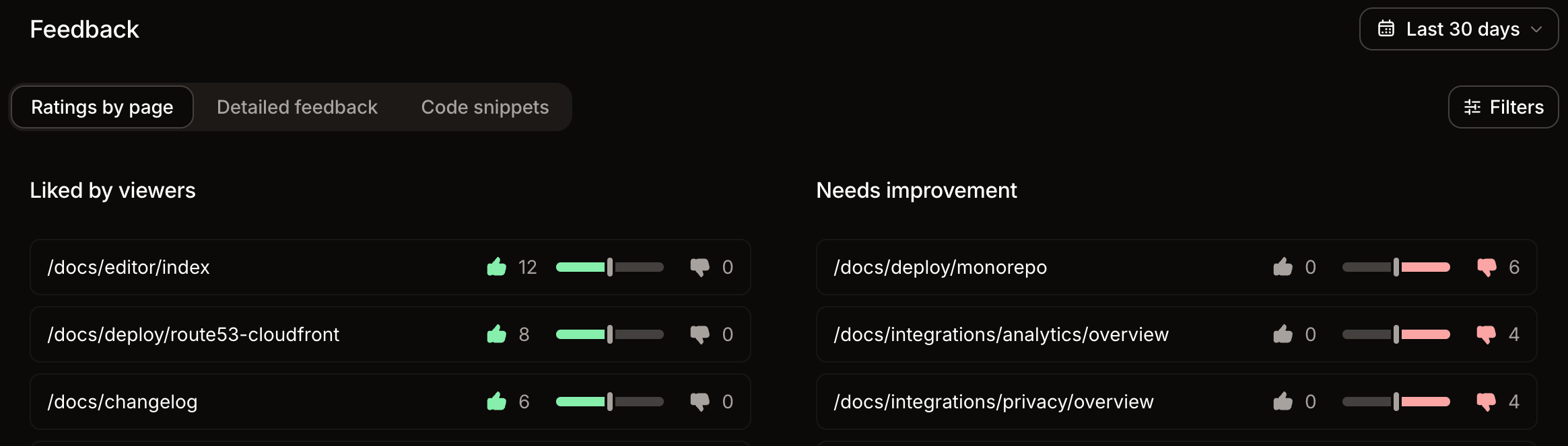The image size is (1568, 446).
Task: Open the /docs/integrations/analytics/overview row
Action: pyautogui.click(x=1176, y=334)
